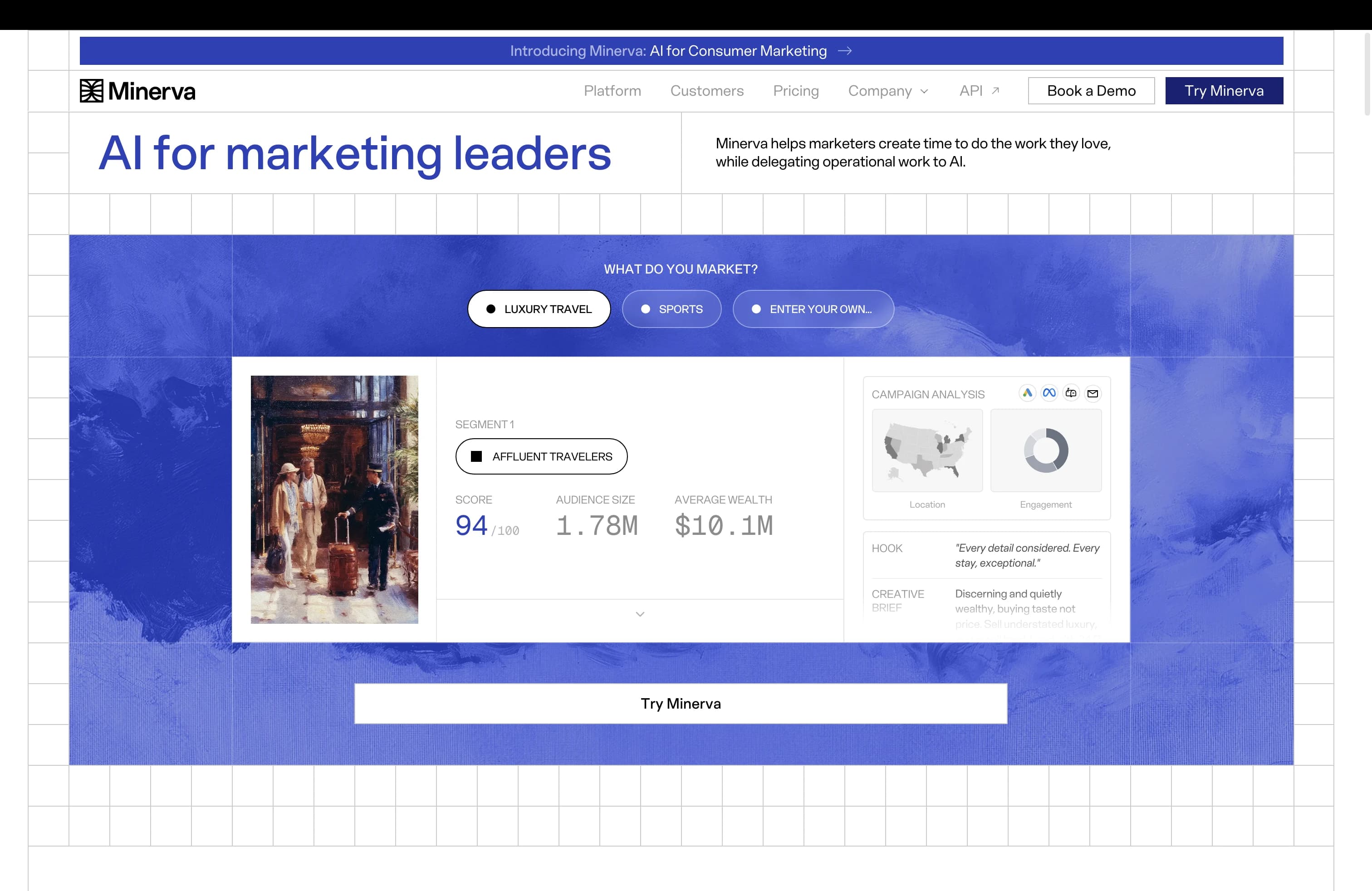Click the "Every detail considered" hook quote
1372x891 pixels.
click(x=1027, y=556)
